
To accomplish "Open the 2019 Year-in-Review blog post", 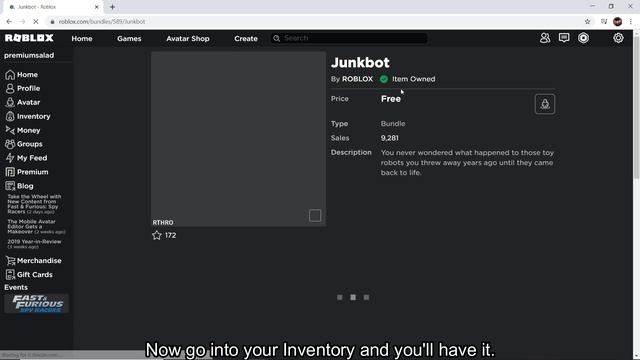I will (34, 244).
